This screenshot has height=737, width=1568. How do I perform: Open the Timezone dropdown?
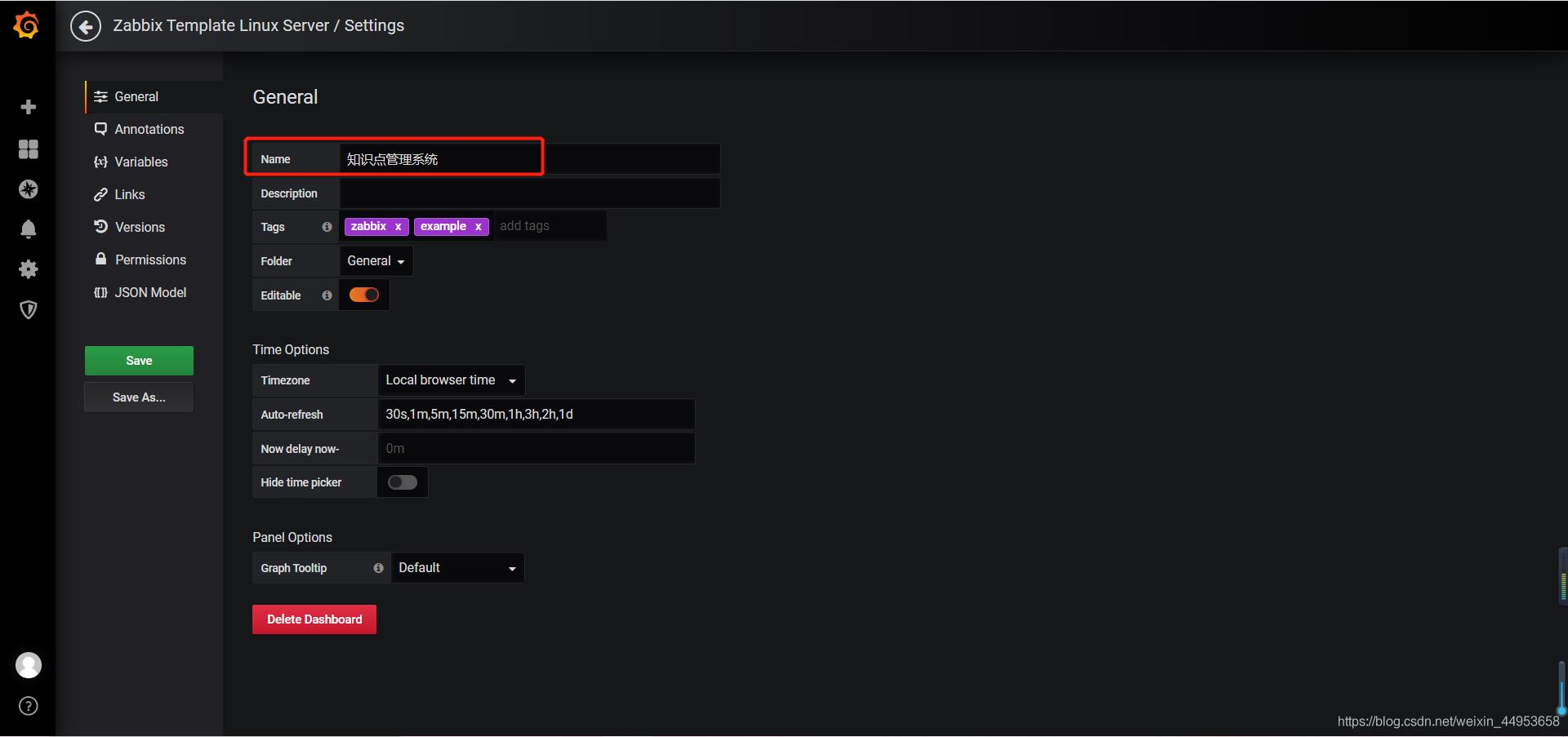tap(451, 380)
